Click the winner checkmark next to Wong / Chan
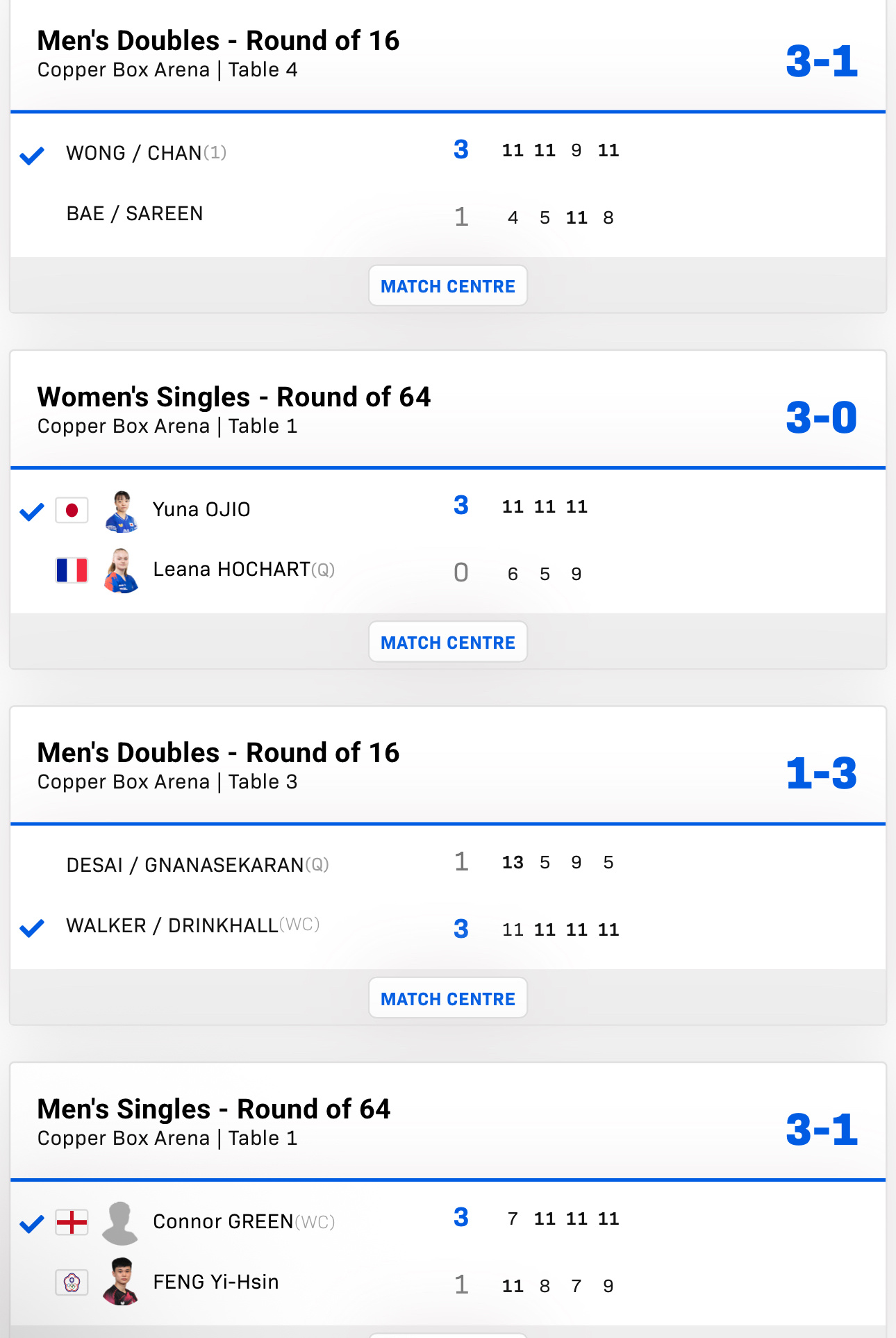 32,155
